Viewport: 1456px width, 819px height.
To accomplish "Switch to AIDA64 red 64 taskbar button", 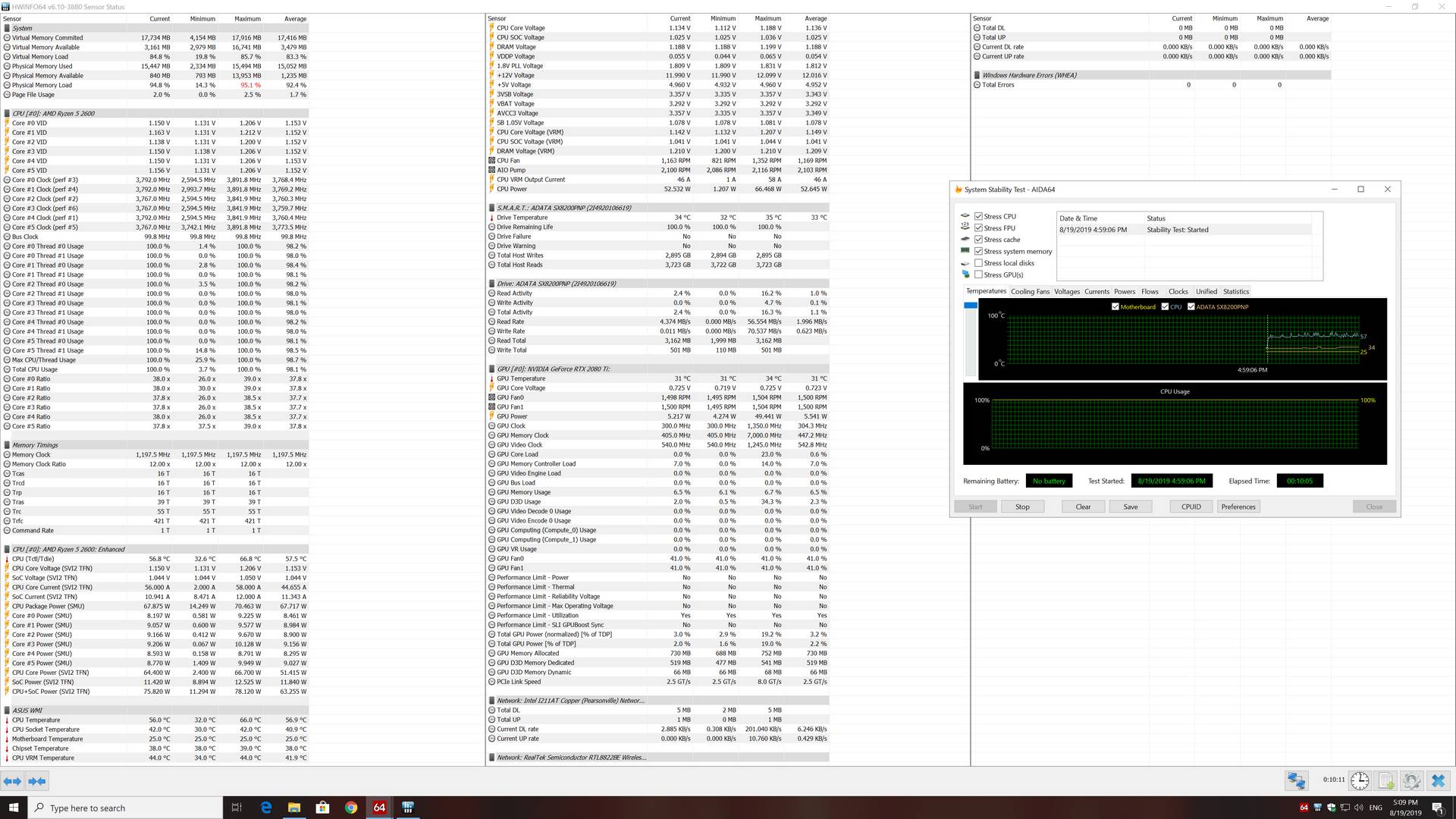I will [379, 808].
